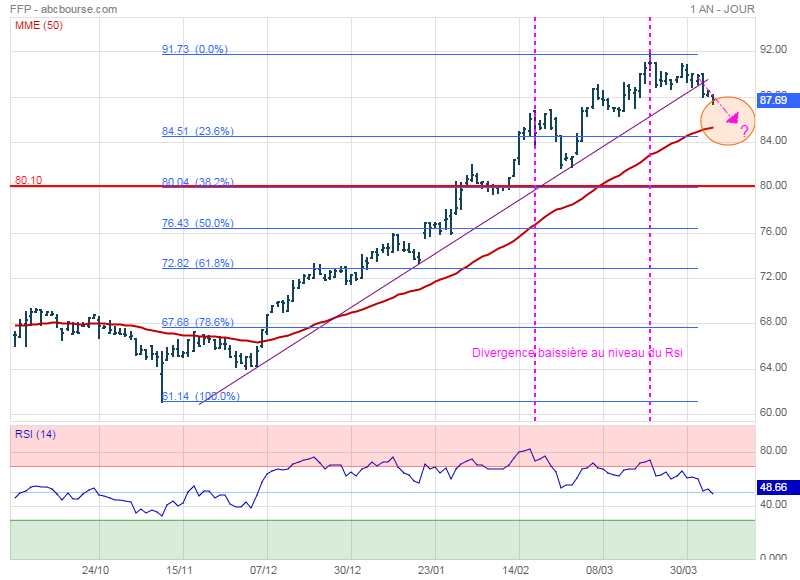Click the 76.00 price axis label
This screenshot has width=800, height=580.
[773, 231]
